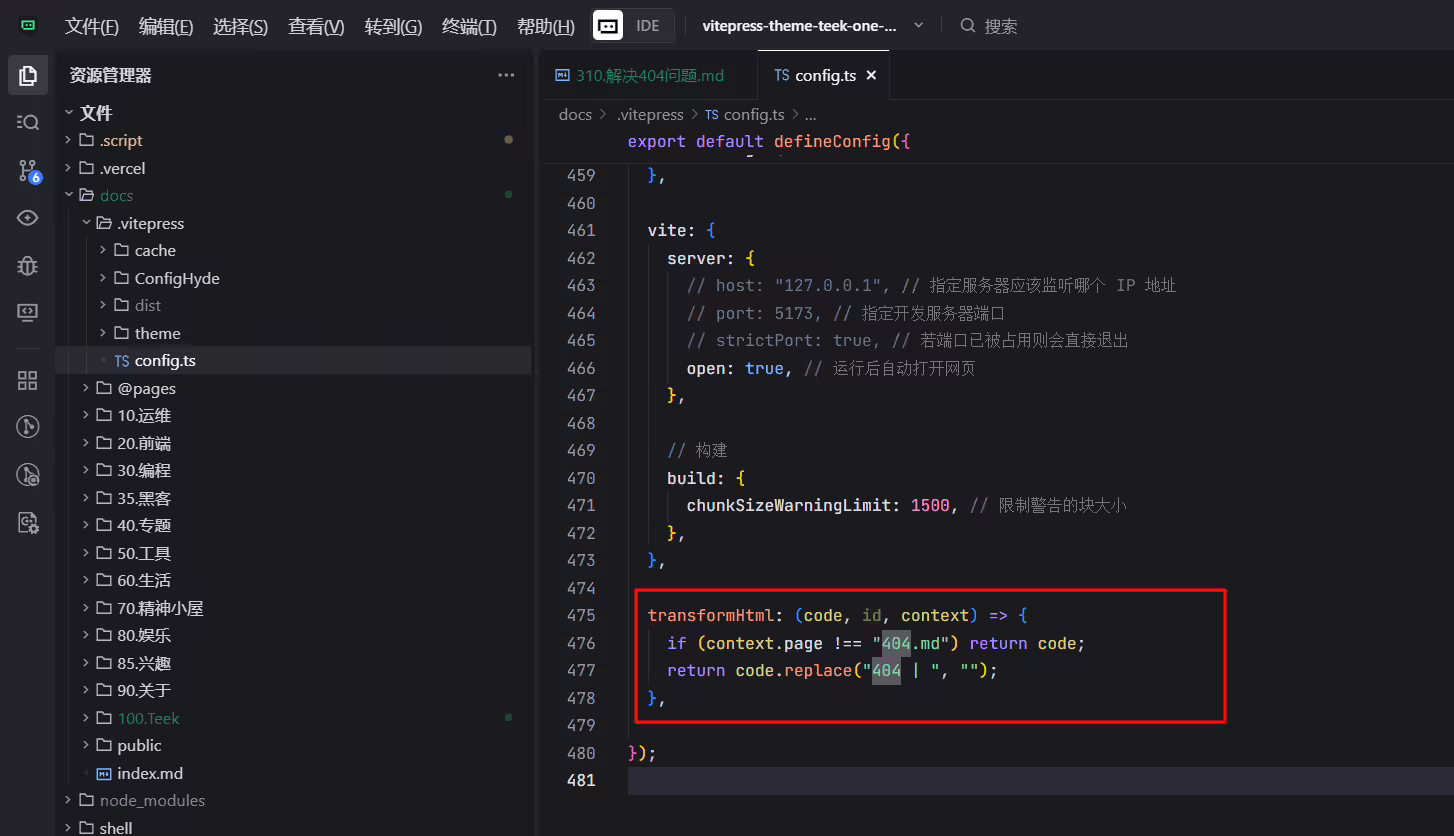The height and width of the screenshot is (836, 1454).
Task: Open the eye-shaped preview icon in activity bar
Action: point(28,217)
